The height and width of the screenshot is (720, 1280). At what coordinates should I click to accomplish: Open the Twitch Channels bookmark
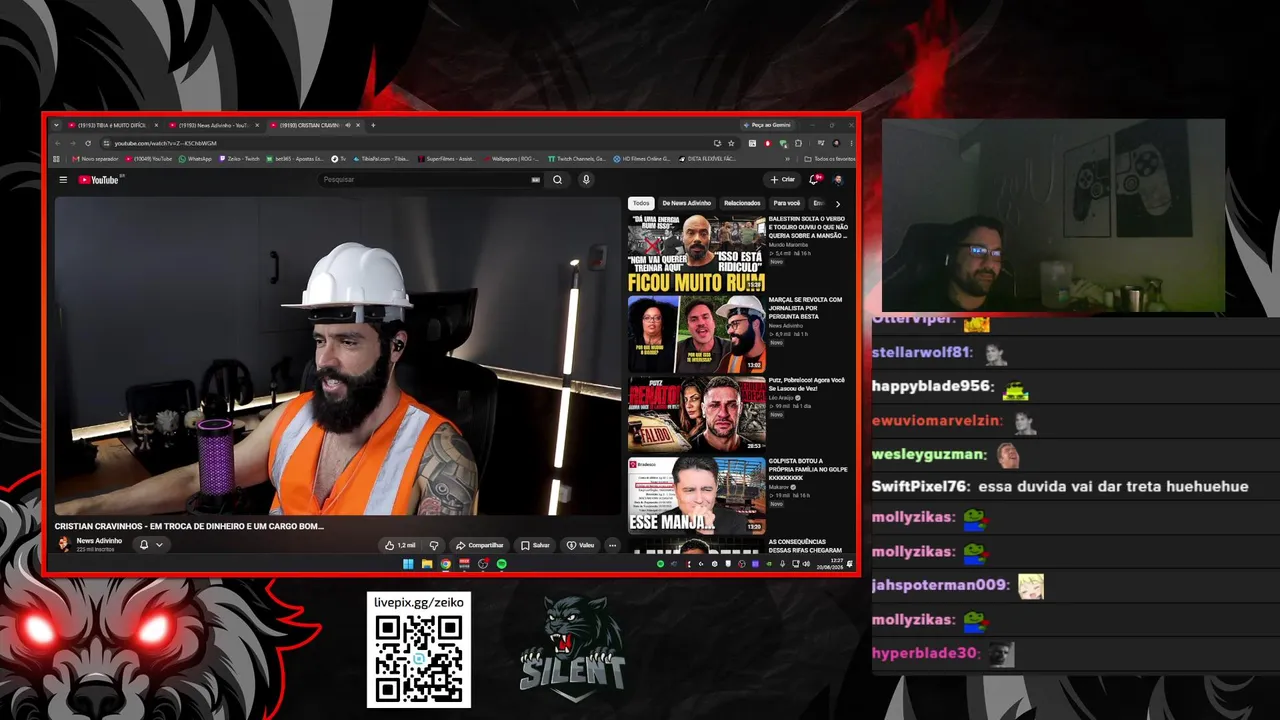click(x=577, y=158)
